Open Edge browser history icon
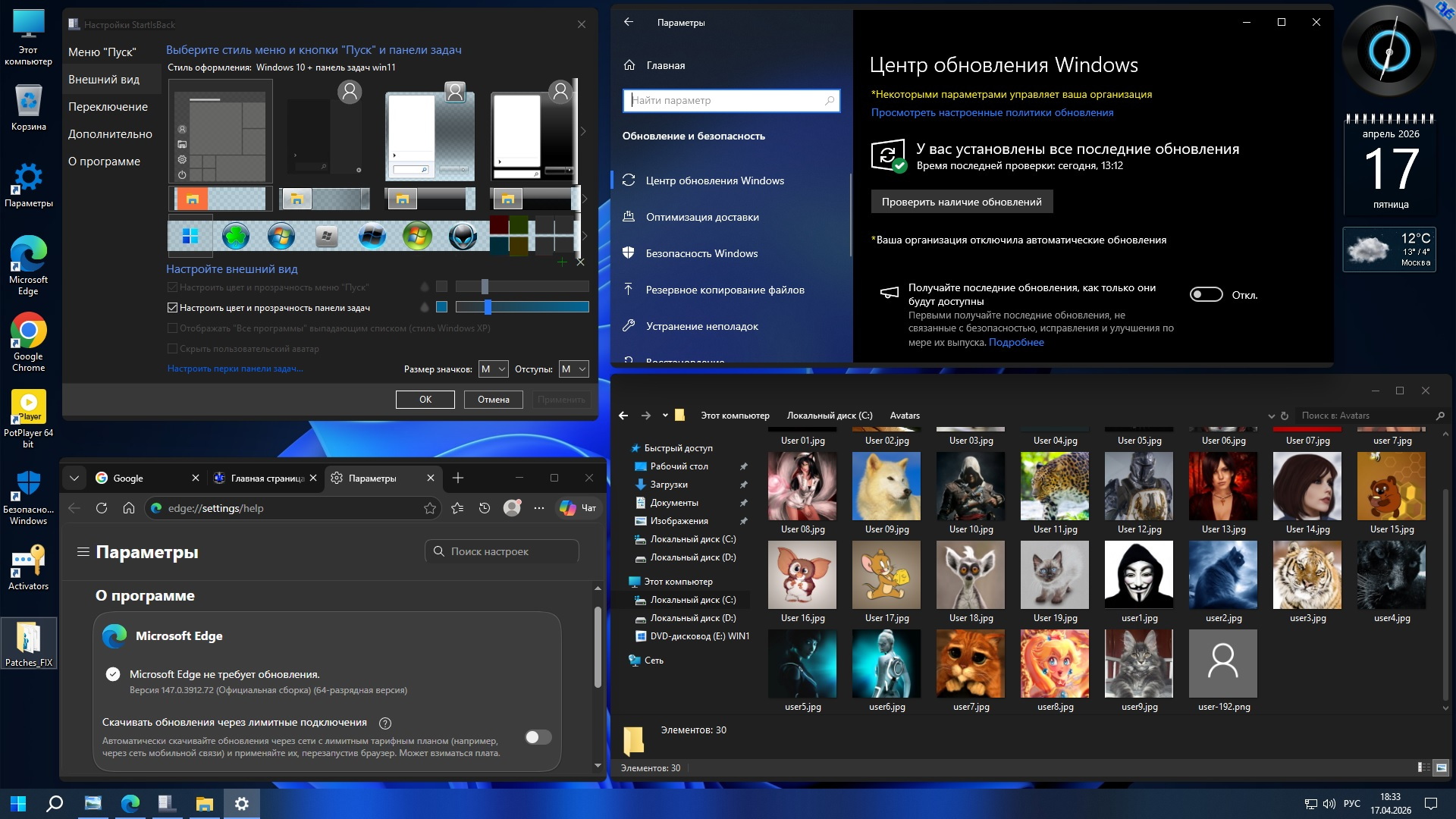This screenshot has width=1456, height=819. 485,508
